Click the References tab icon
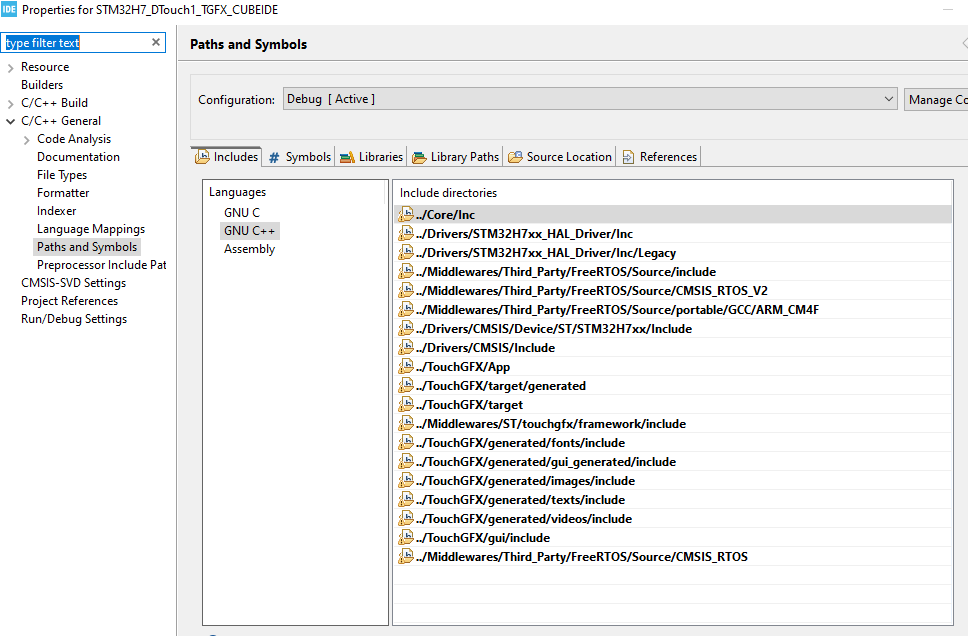The width and height of the screenshot is (968, 636). [x=628, y=157]
